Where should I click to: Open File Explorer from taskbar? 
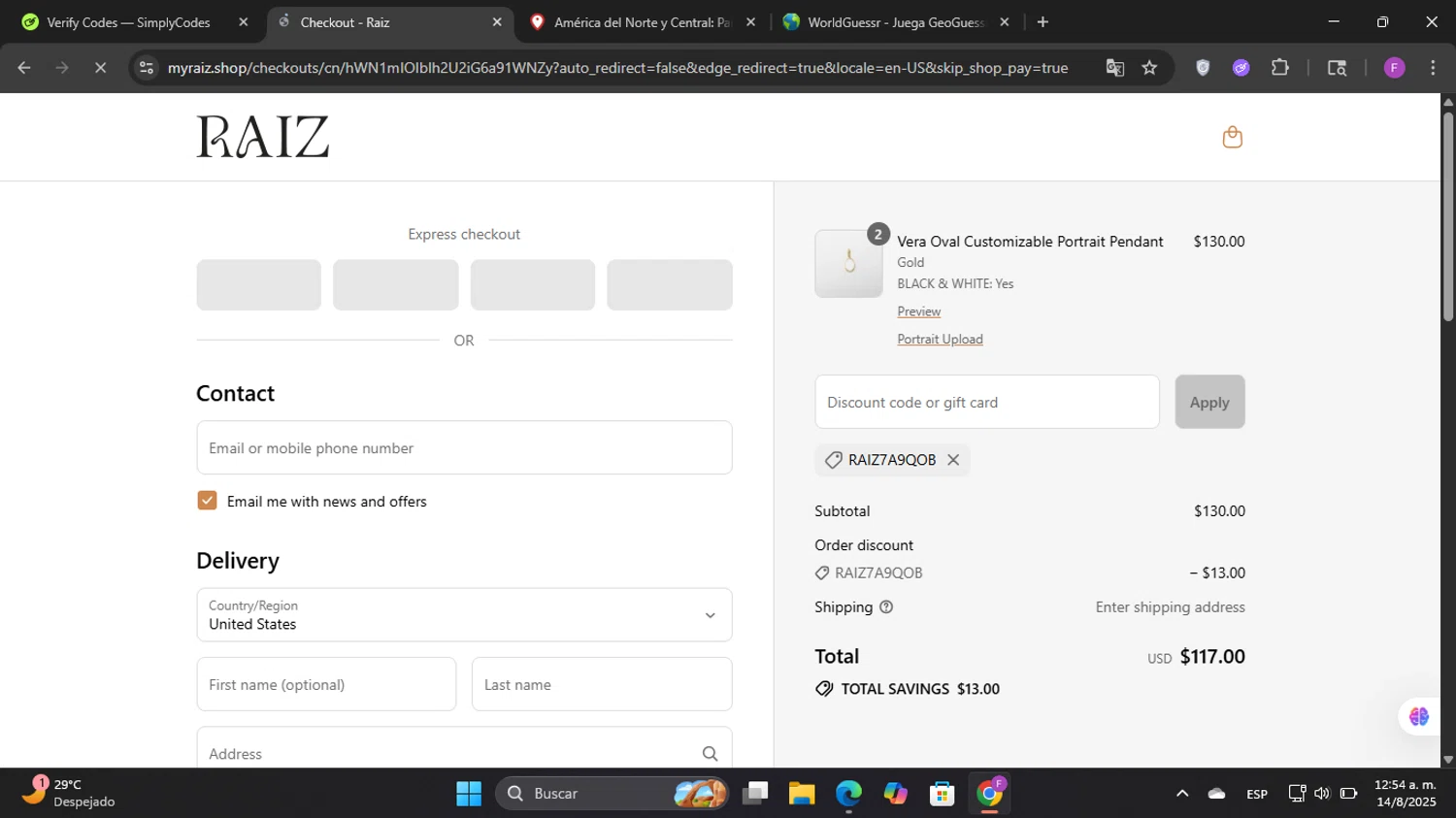coord(802,794)
